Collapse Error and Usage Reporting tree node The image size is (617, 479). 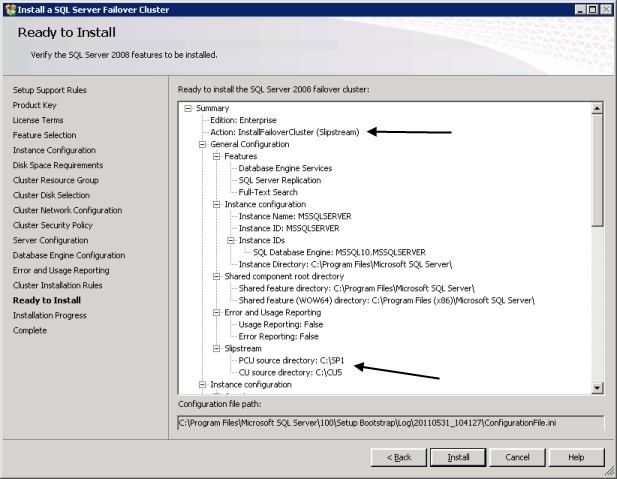tap(216, 313)
